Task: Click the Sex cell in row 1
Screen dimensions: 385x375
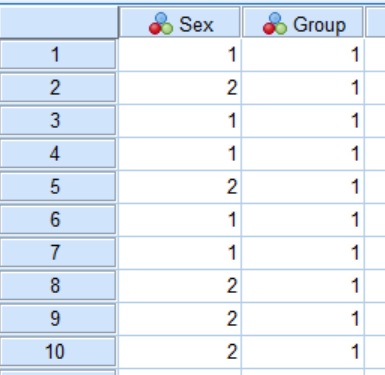Action: click(180, 54)
